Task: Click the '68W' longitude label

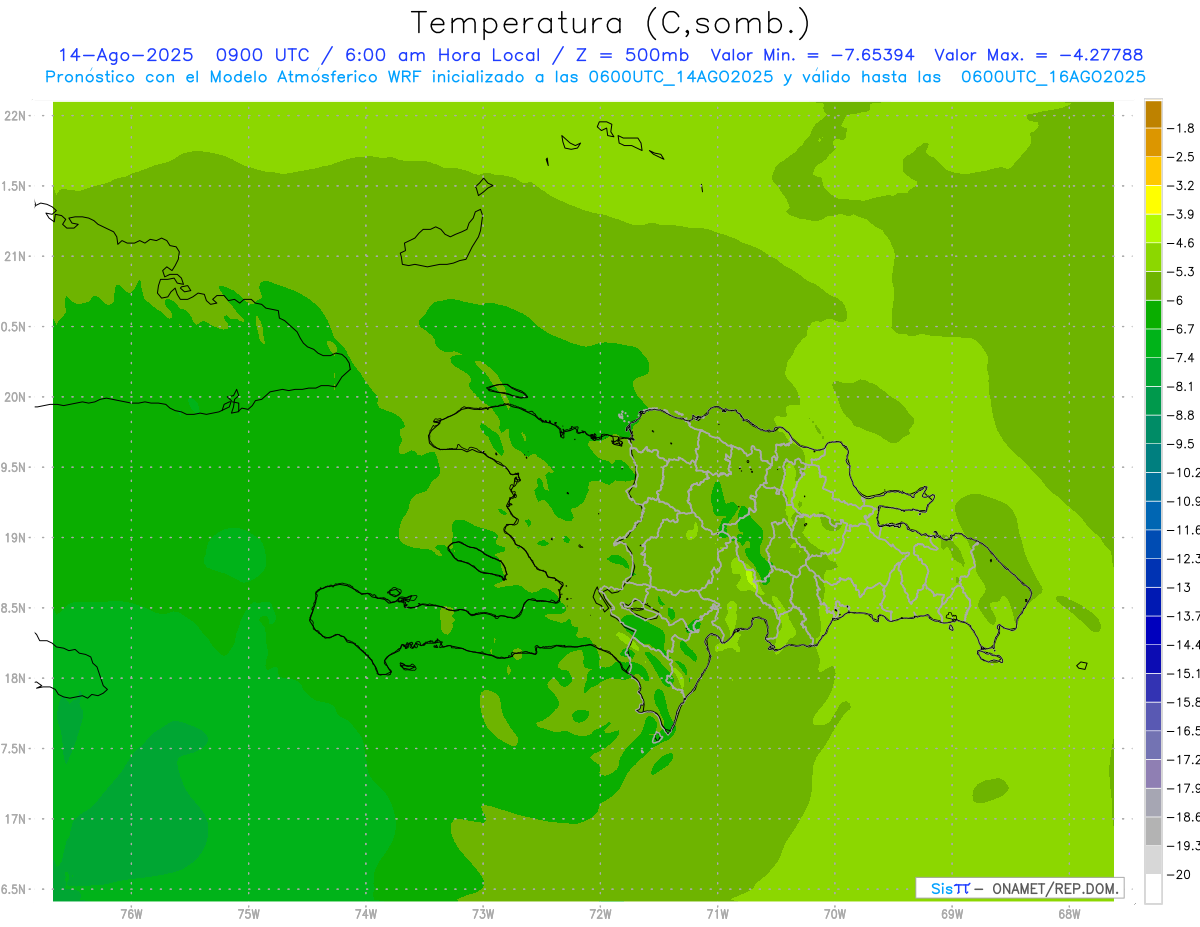Action: (1069, 914)
